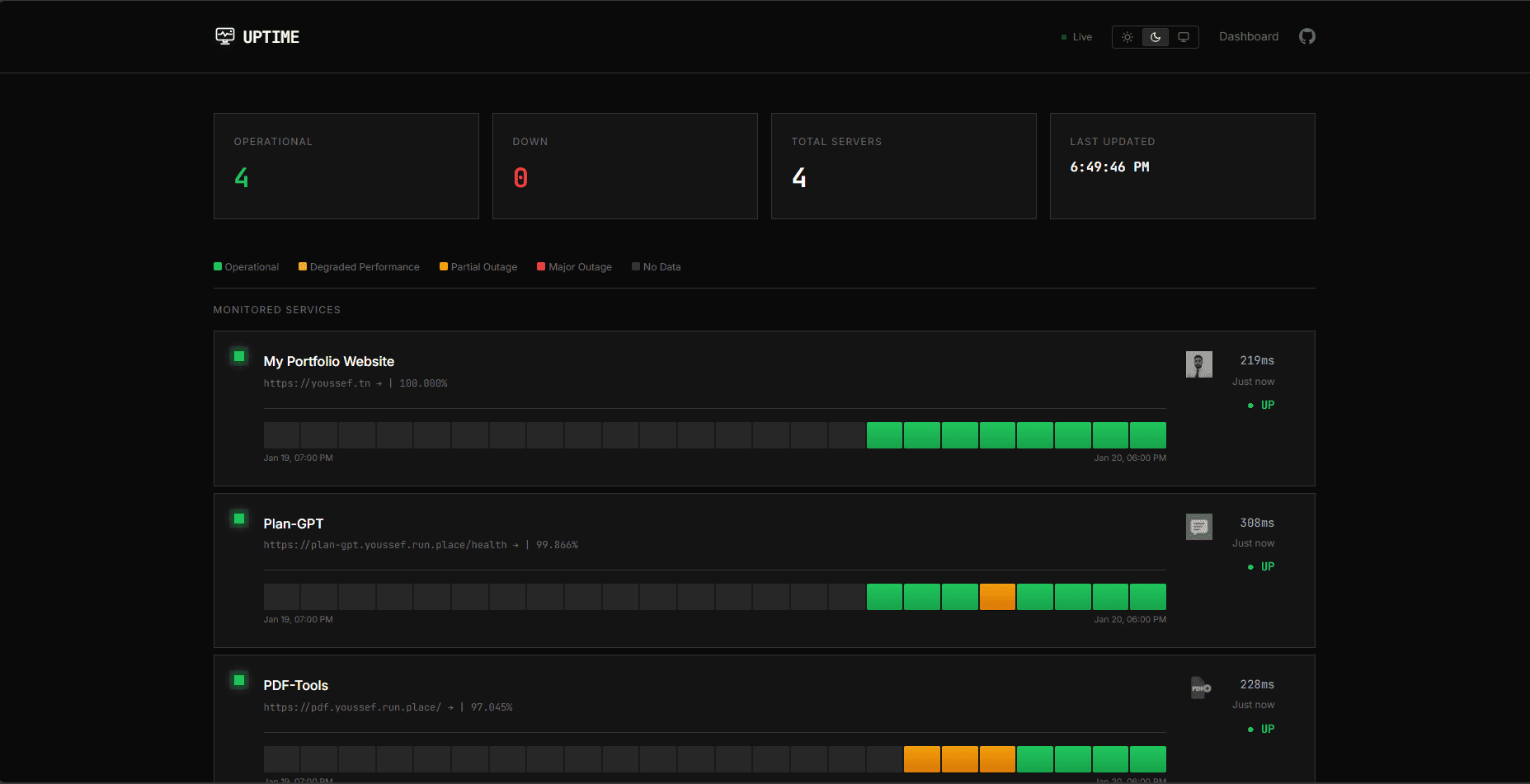Image resolution: width=1530 pixels, height=784 pixels.
Task: Select the Degraded Performance legend label
Action: [x=358, y=266]
